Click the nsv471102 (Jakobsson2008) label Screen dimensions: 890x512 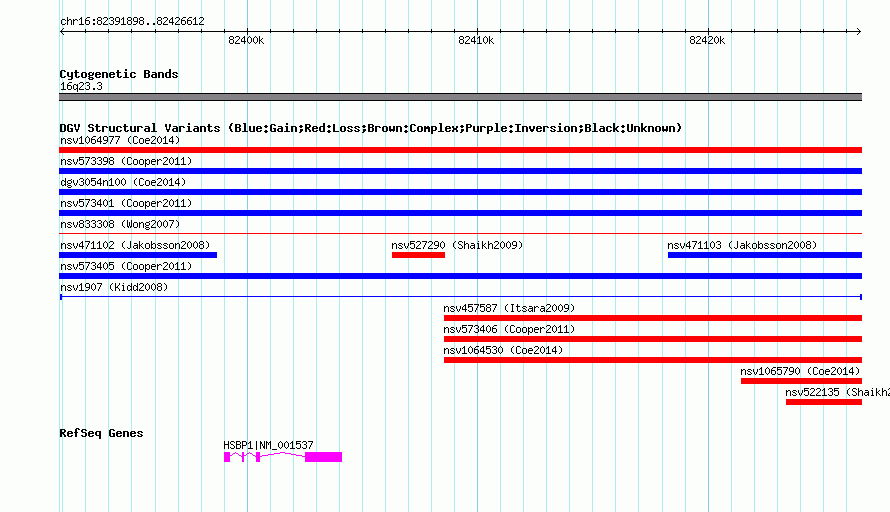pyautogui.click(x=135, y=245)
